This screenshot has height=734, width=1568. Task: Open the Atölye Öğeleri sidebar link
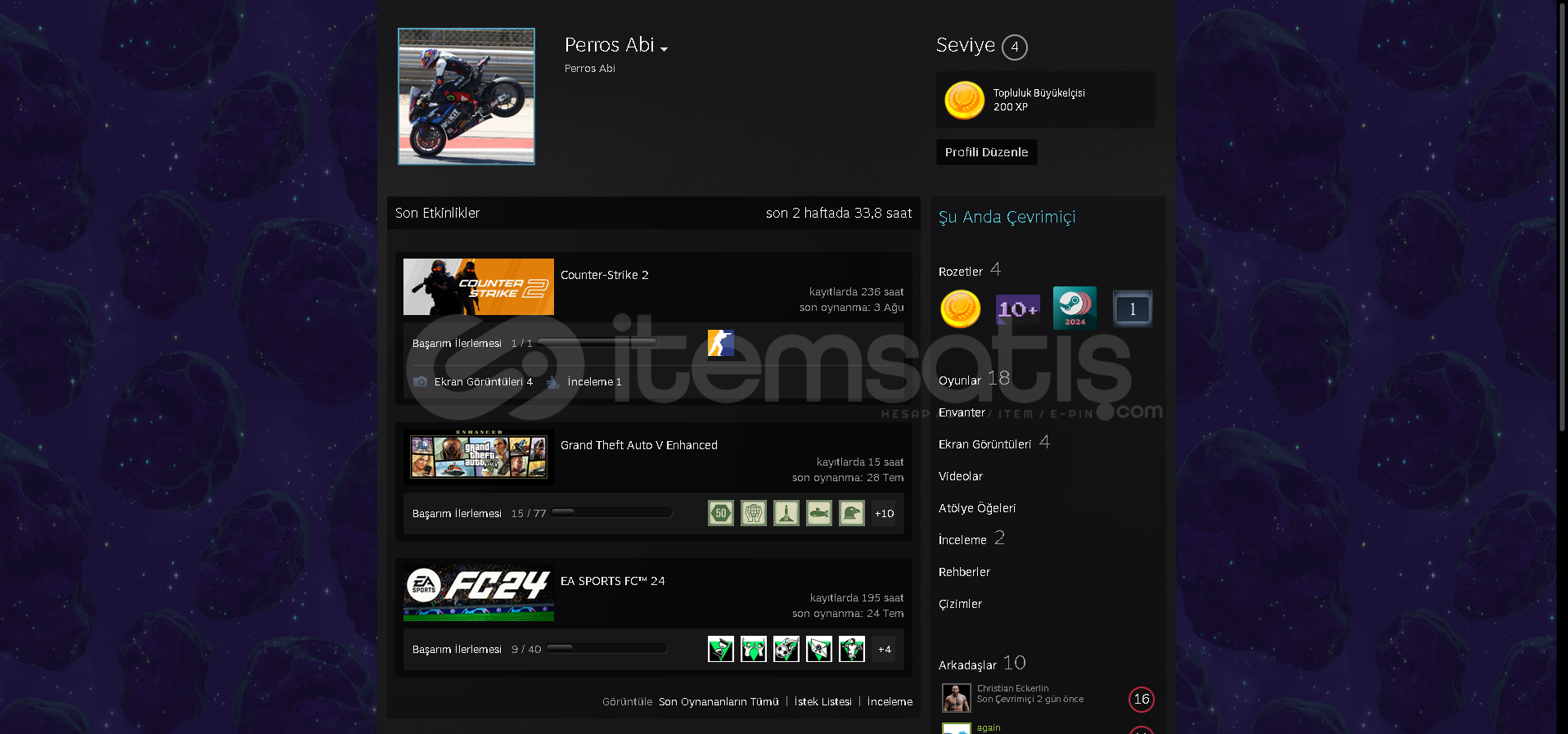977,508
